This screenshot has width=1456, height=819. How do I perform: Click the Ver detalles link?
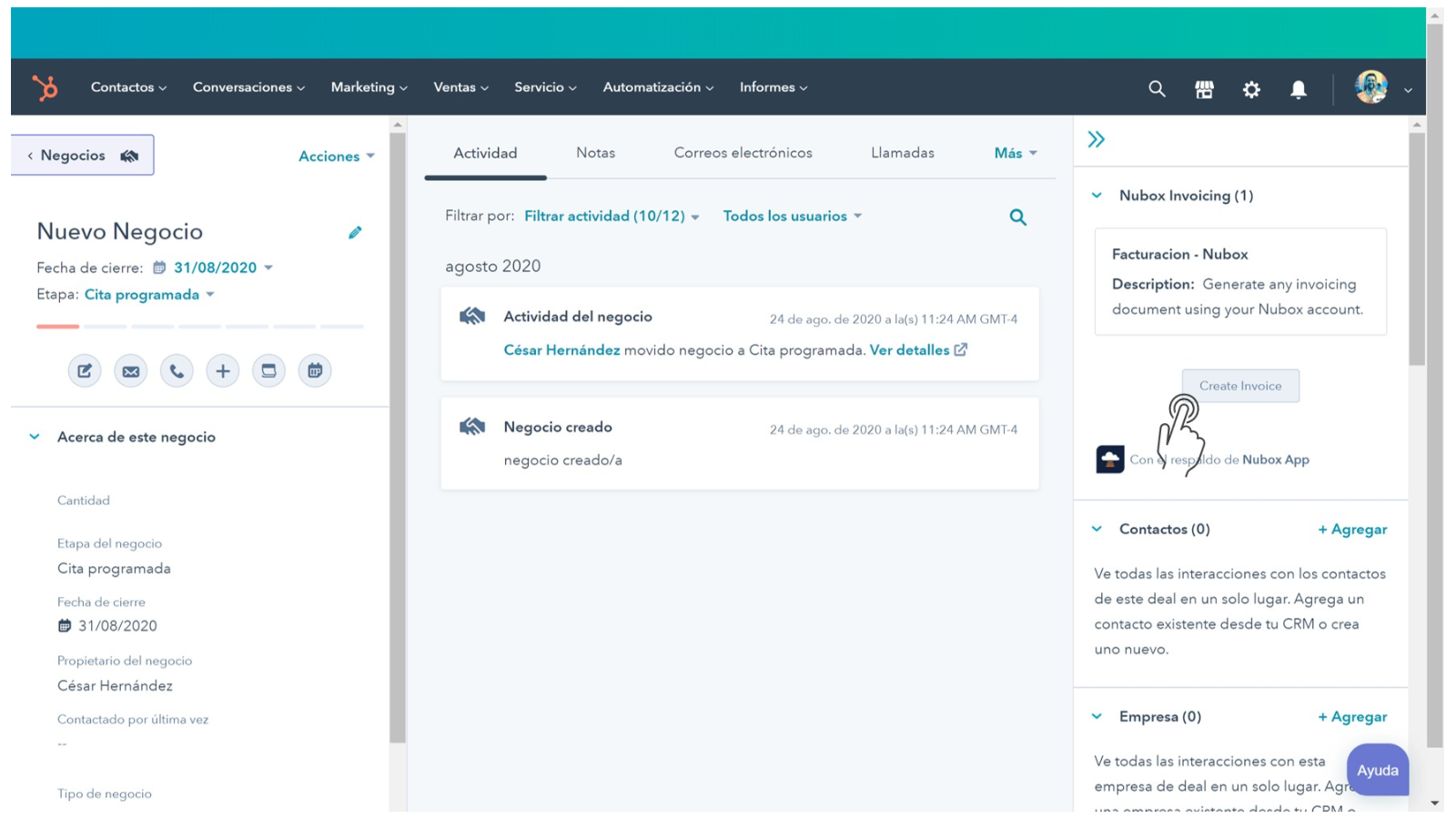click(910, 349)
